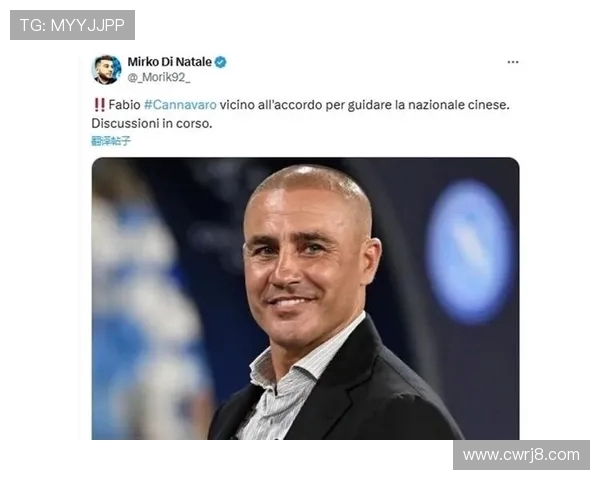Open the #Cannavaro hashtag
Viewport: 600px width, 480px height.
[x=180, y=104]
